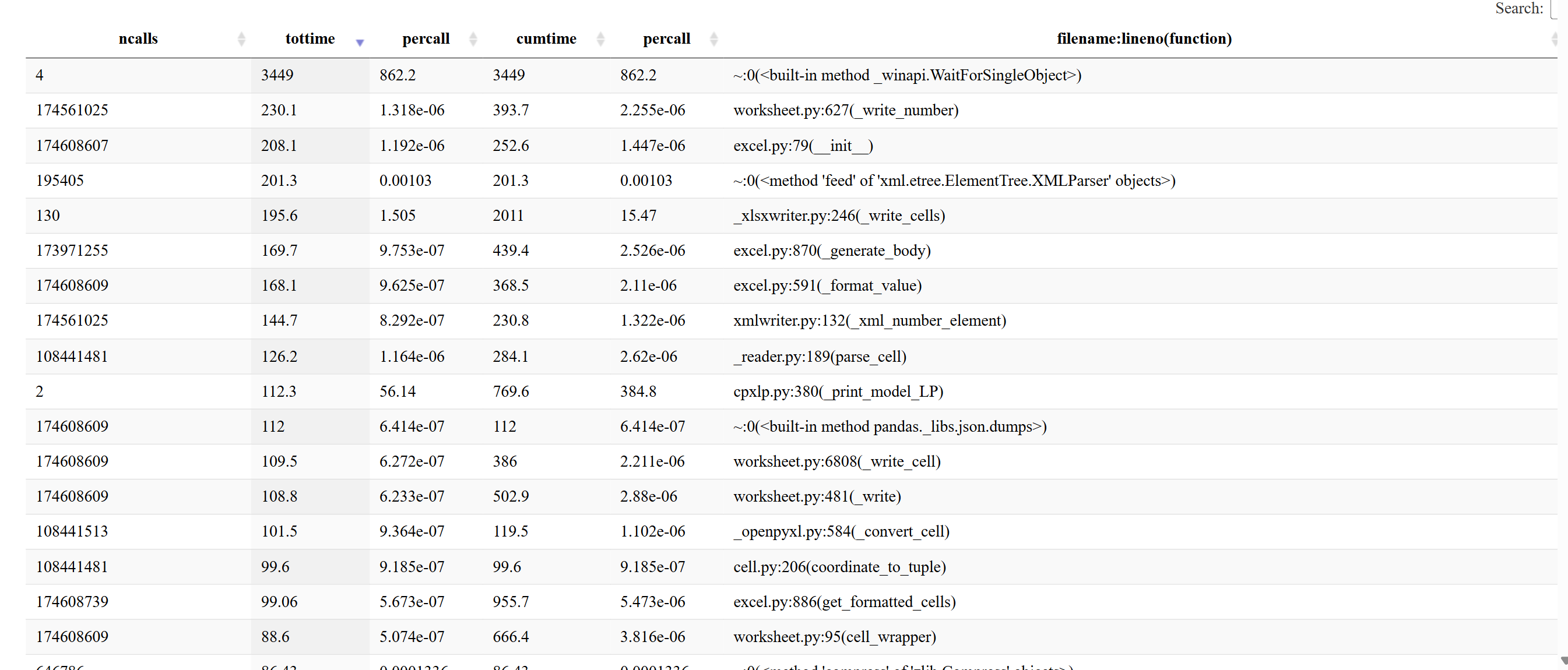
Task: Click _reader.py:189(parse_cell) function name
Action: pos(820,357)
